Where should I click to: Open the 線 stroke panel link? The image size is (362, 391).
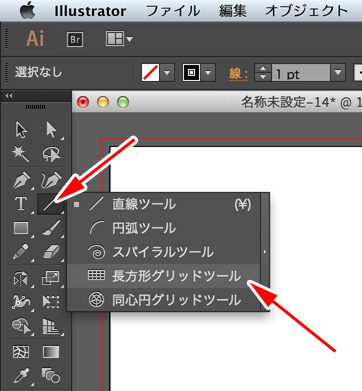pyautogui.click(x=238, y=73)
